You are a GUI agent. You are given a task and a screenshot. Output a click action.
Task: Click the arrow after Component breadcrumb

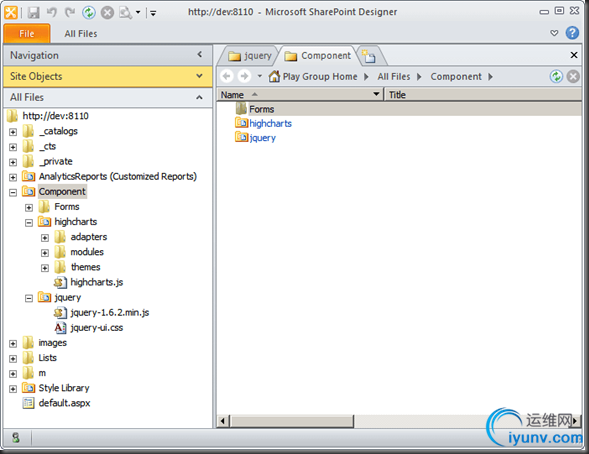(x=490, y=77)
